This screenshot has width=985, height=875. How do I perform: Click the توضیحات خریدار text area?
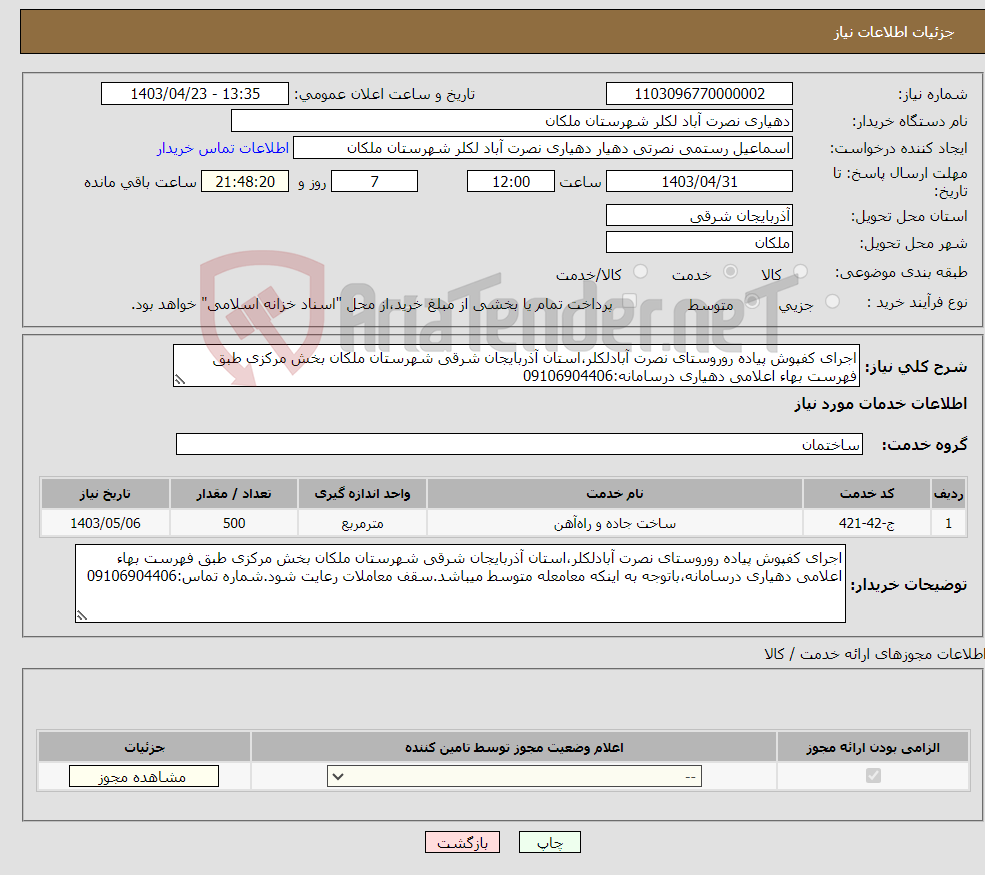(x=460, y=584)
